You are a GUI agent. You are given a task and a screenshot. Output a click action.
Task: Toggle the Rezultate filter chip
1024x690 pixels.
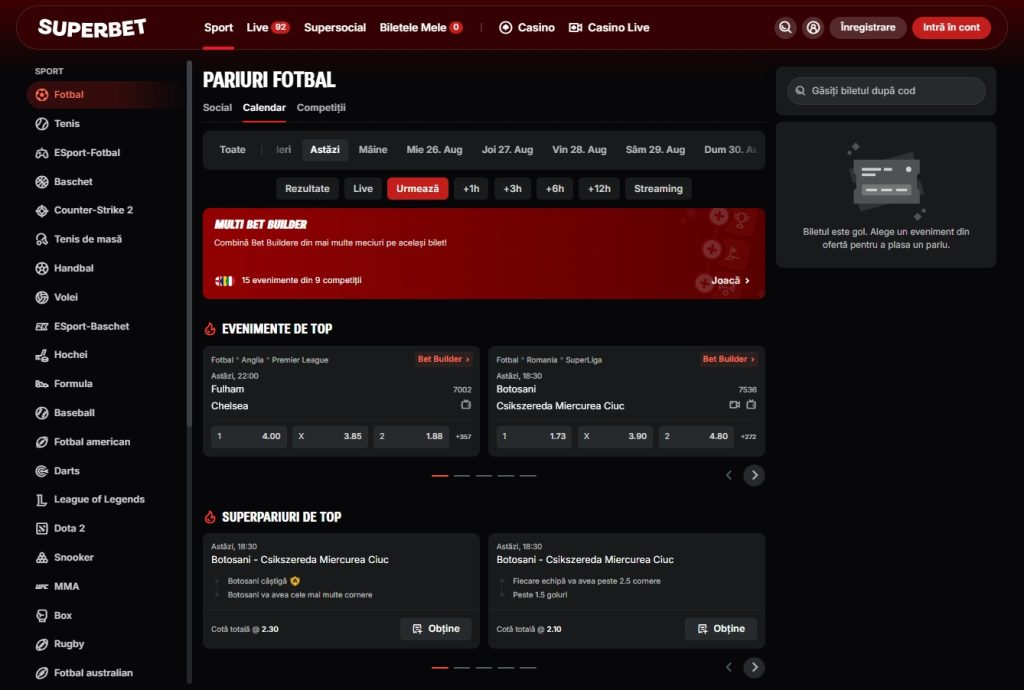tap(307, 189)
